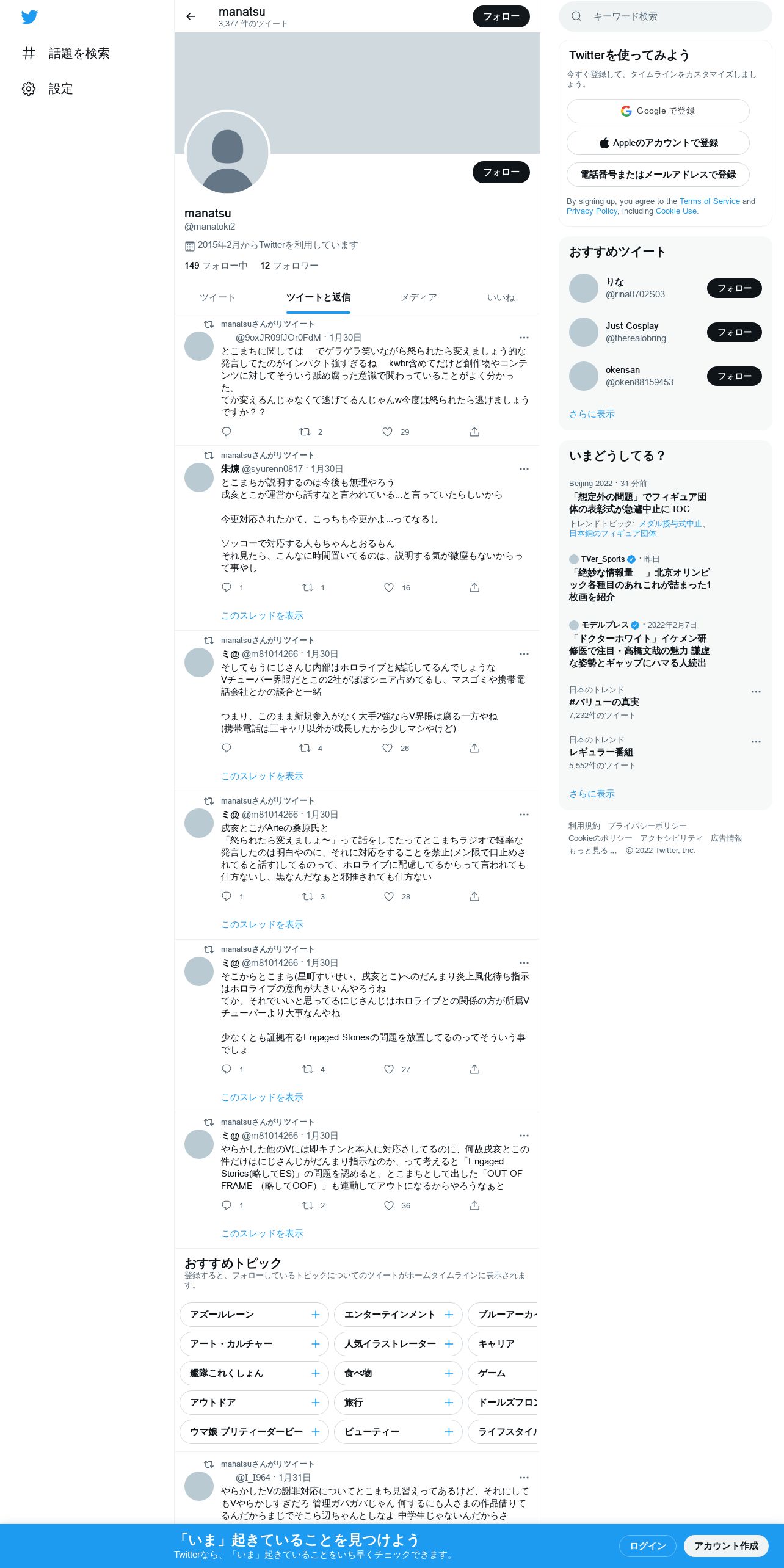The height and width of the screenshot is (1568, 784).
Task: Follow okensan @oken88159453
Action: tap(735, 376)
